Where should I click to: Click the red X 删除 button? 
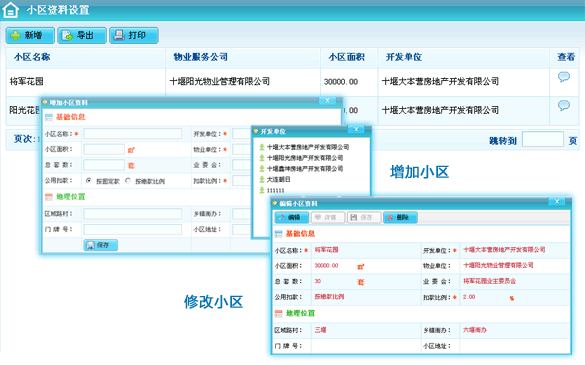click(x=400, y=217)
